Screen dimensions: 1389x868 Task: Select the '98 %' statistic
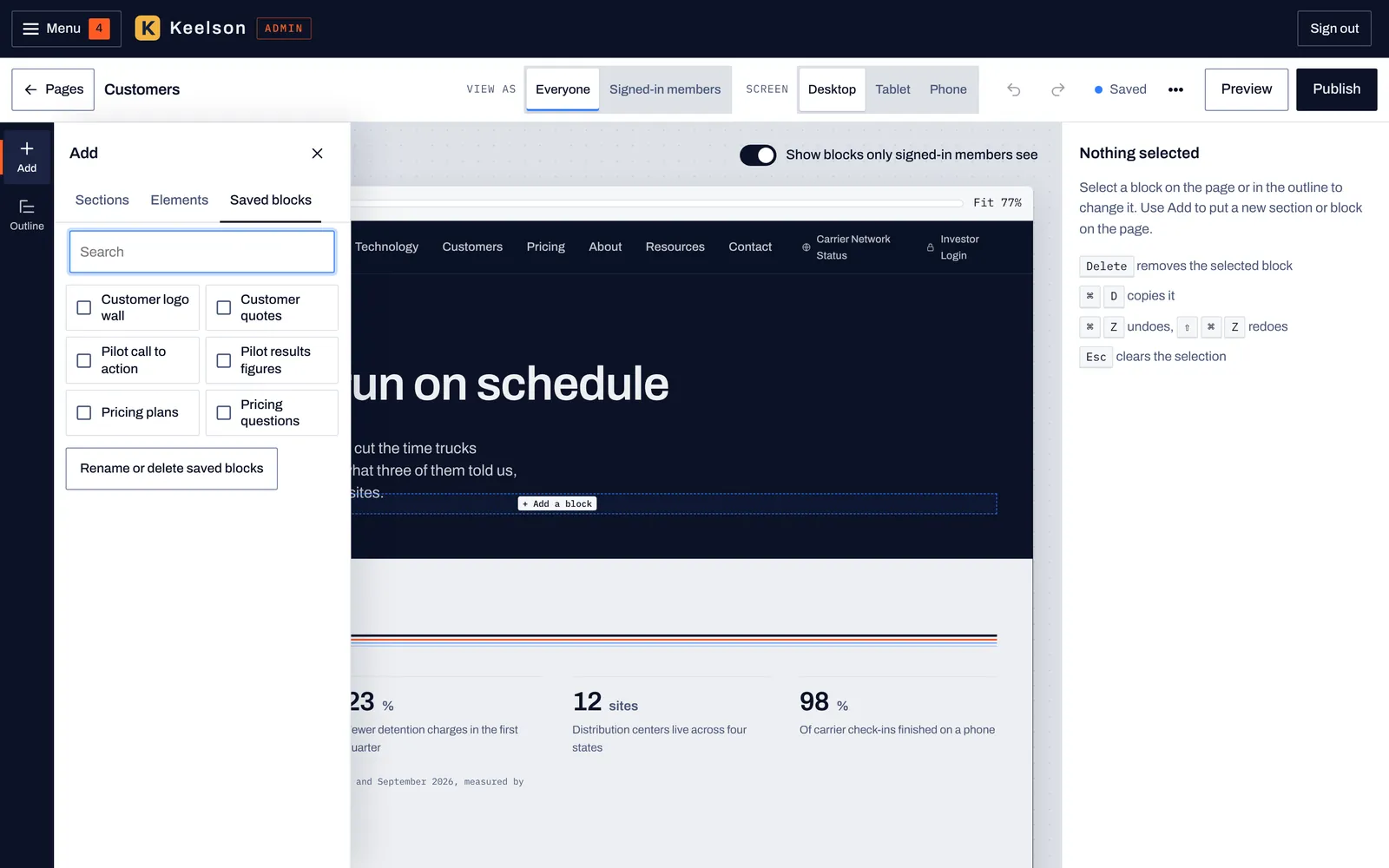[824, 702]
